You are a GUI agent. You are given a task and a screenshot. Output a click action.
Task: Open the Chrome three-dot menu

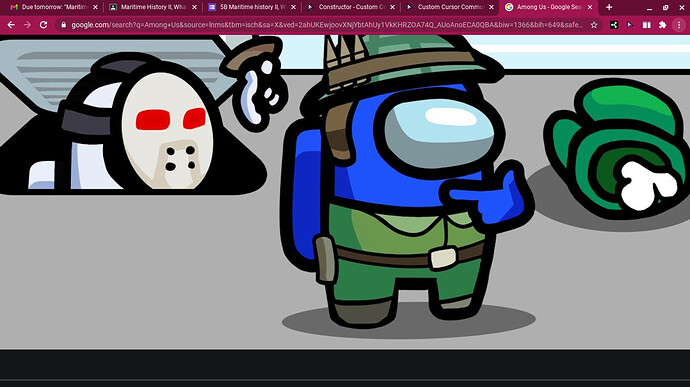679,25
